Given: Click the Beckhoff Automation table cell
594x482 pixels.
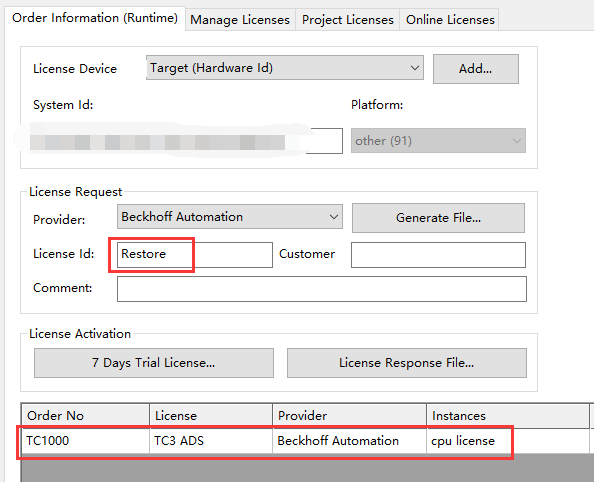Looking at the screenshot, I should tap(349, 441).
